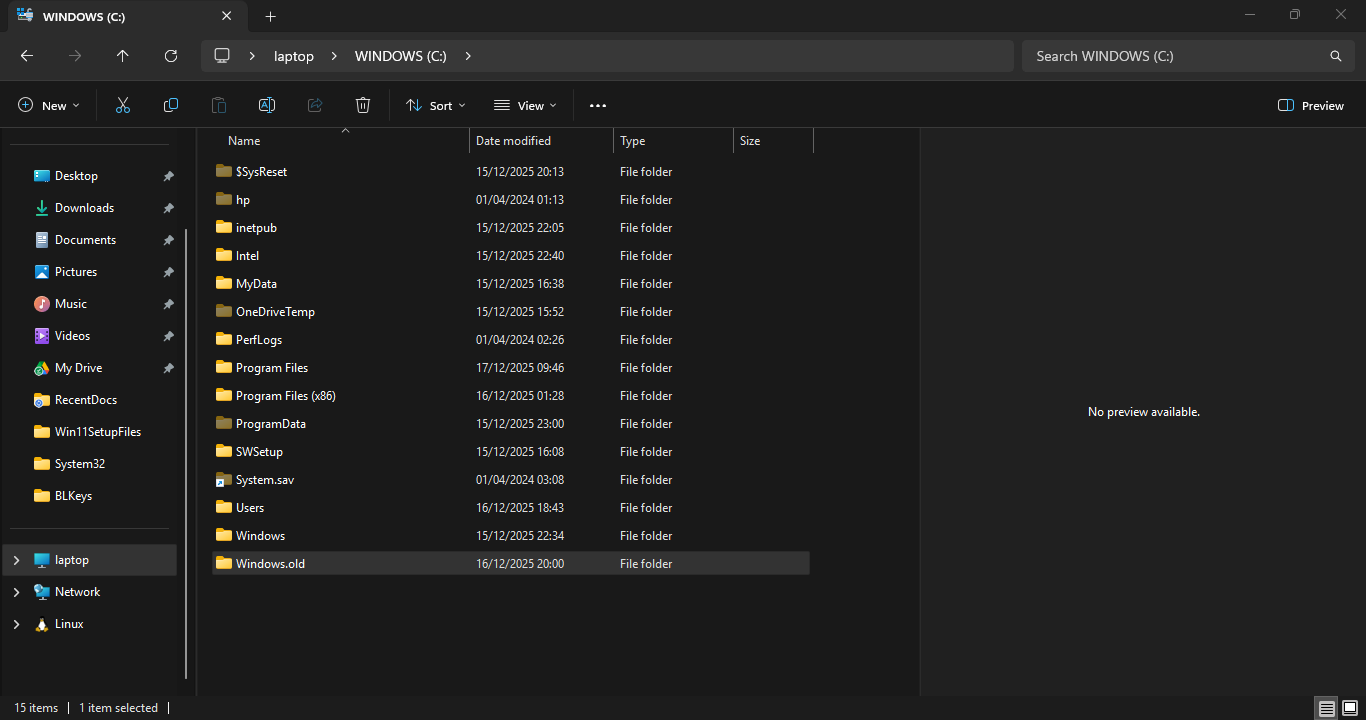Select the Program Files folder
This screenshot has height=720, width=1366.
(x=272, y=368)
